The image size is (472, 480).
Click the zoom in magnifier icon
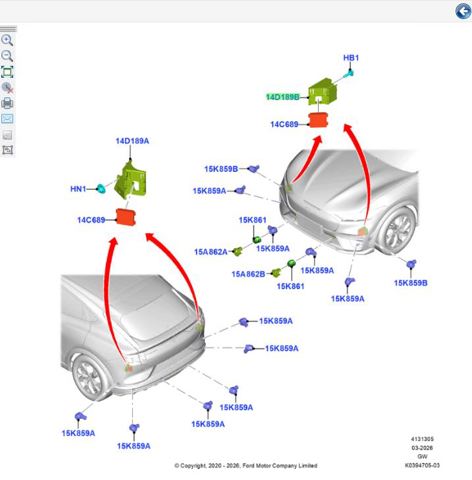[x=7, y=40]
